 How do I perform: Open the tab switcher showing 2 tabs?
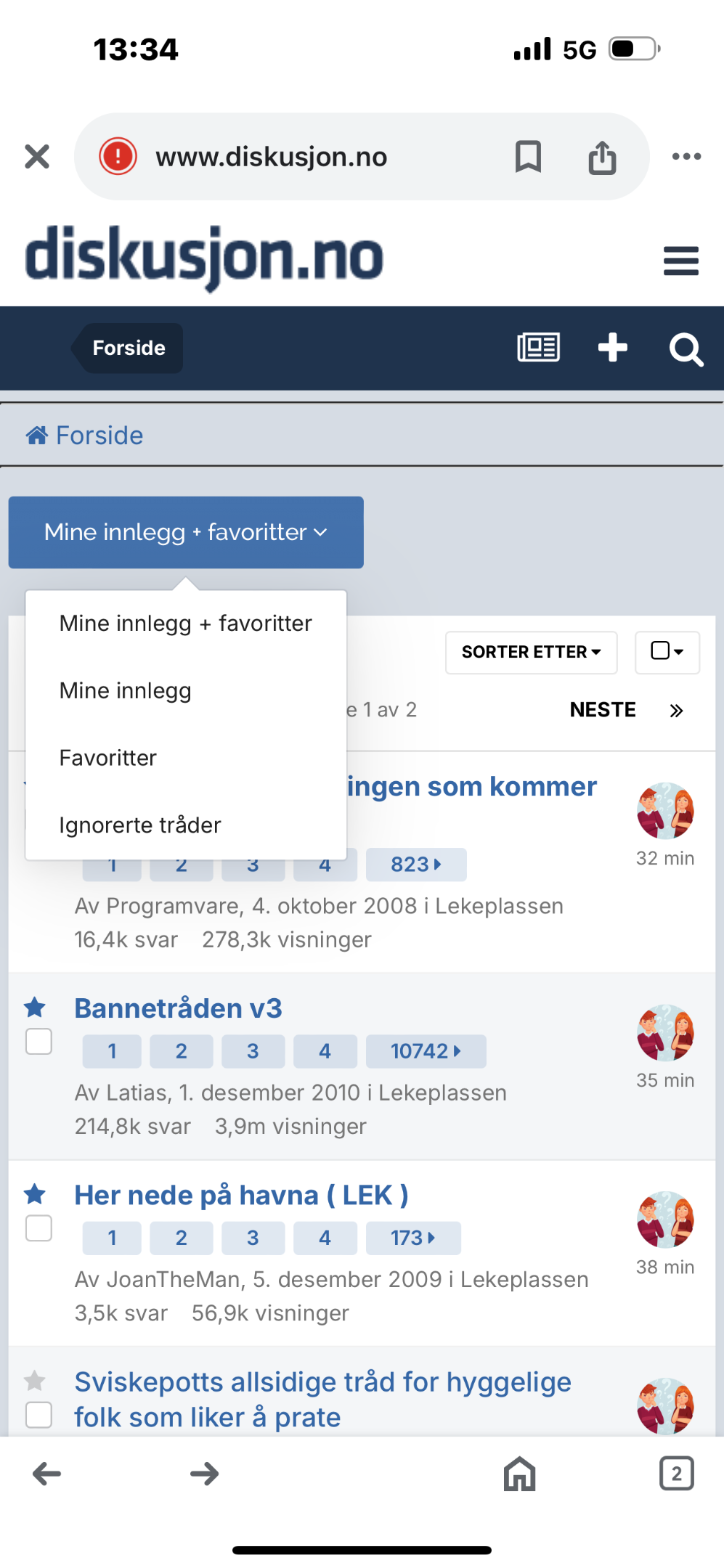click(x=676, y=1474)
